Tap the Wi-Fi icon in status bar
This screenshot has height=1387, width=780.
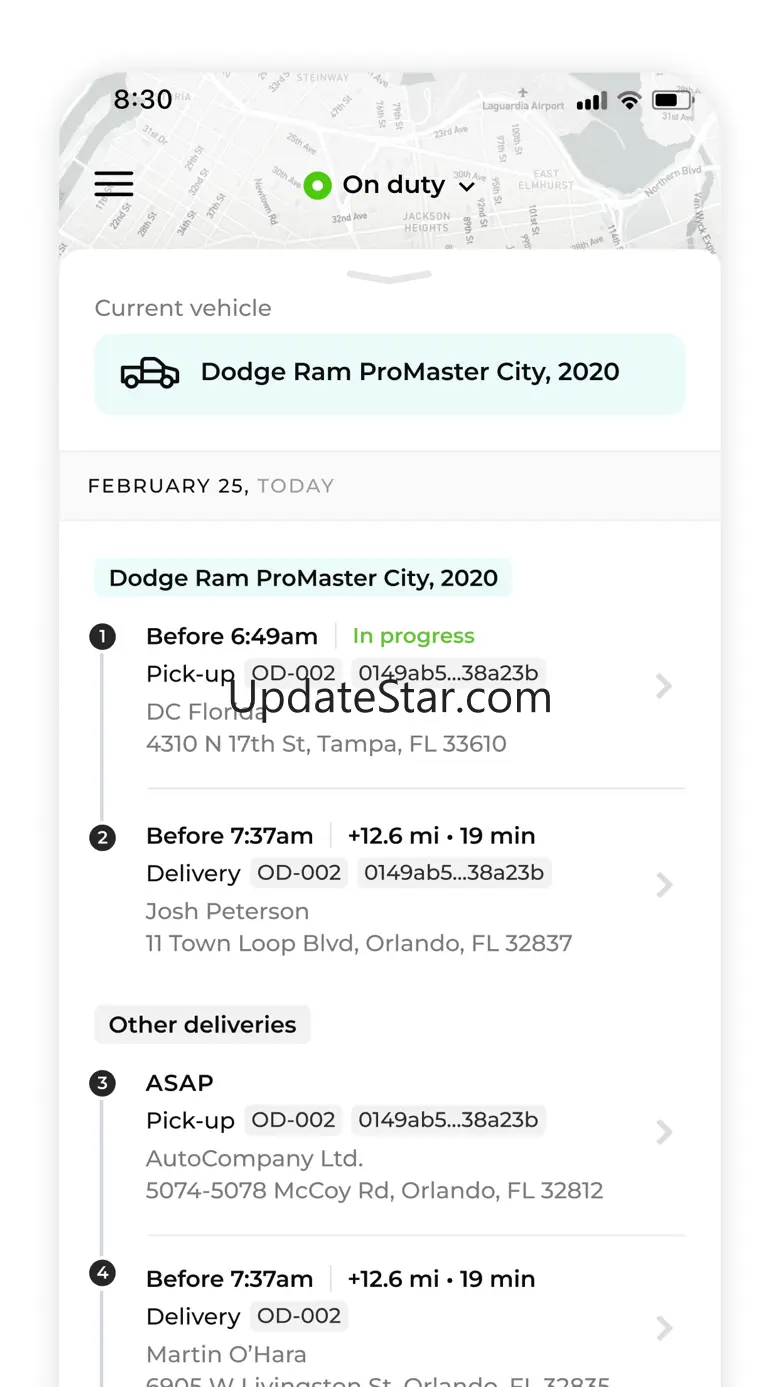click(629, 100)
